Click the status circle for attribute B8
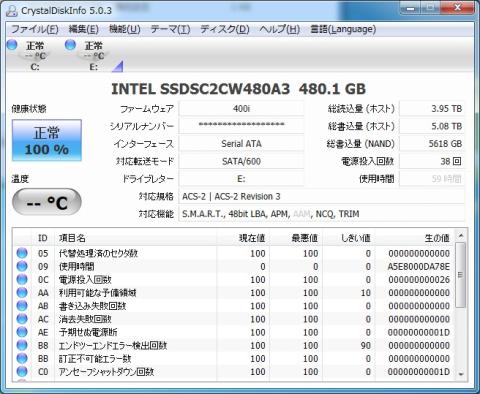 [22, 345]
